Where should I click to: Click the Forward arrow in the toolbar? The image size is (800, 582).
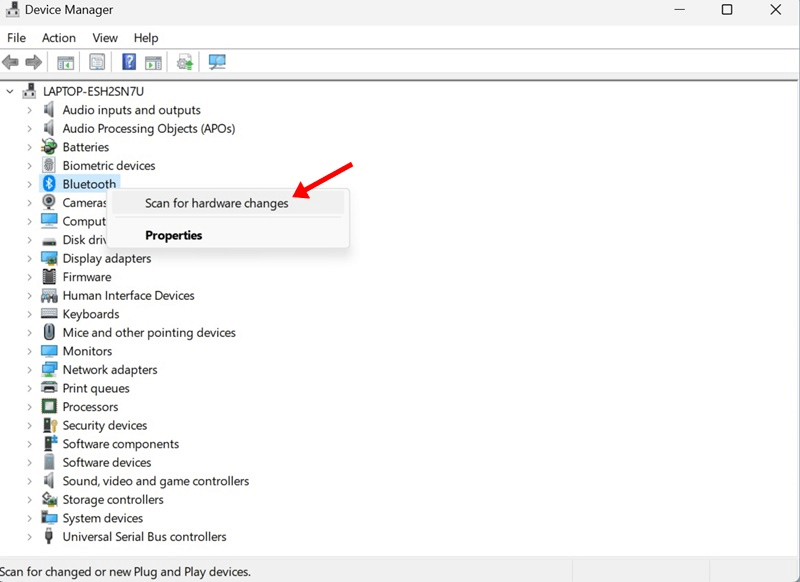33,62
